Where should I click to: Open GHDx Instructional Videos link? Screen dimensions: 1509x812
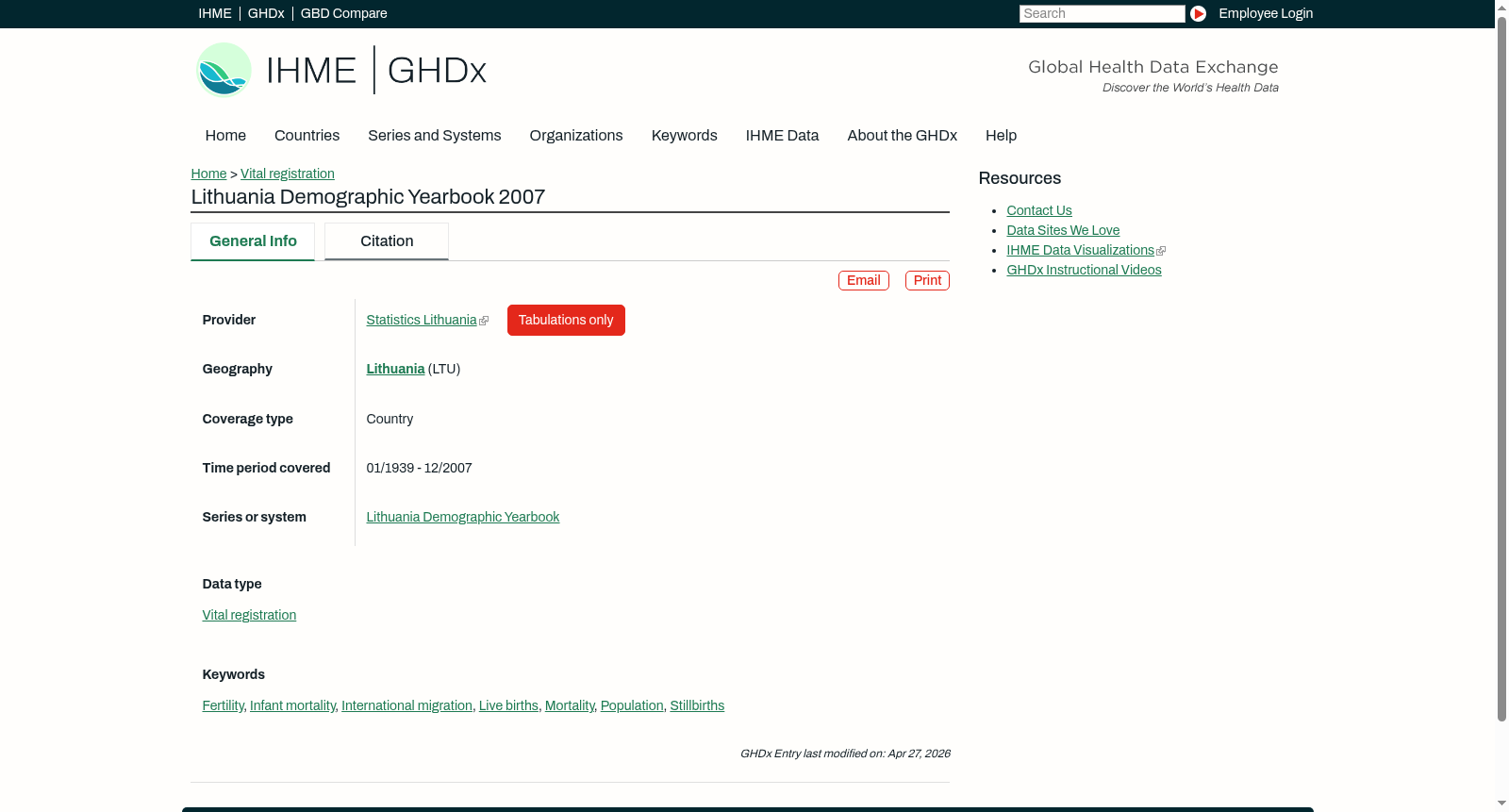tap(1084, 270)
